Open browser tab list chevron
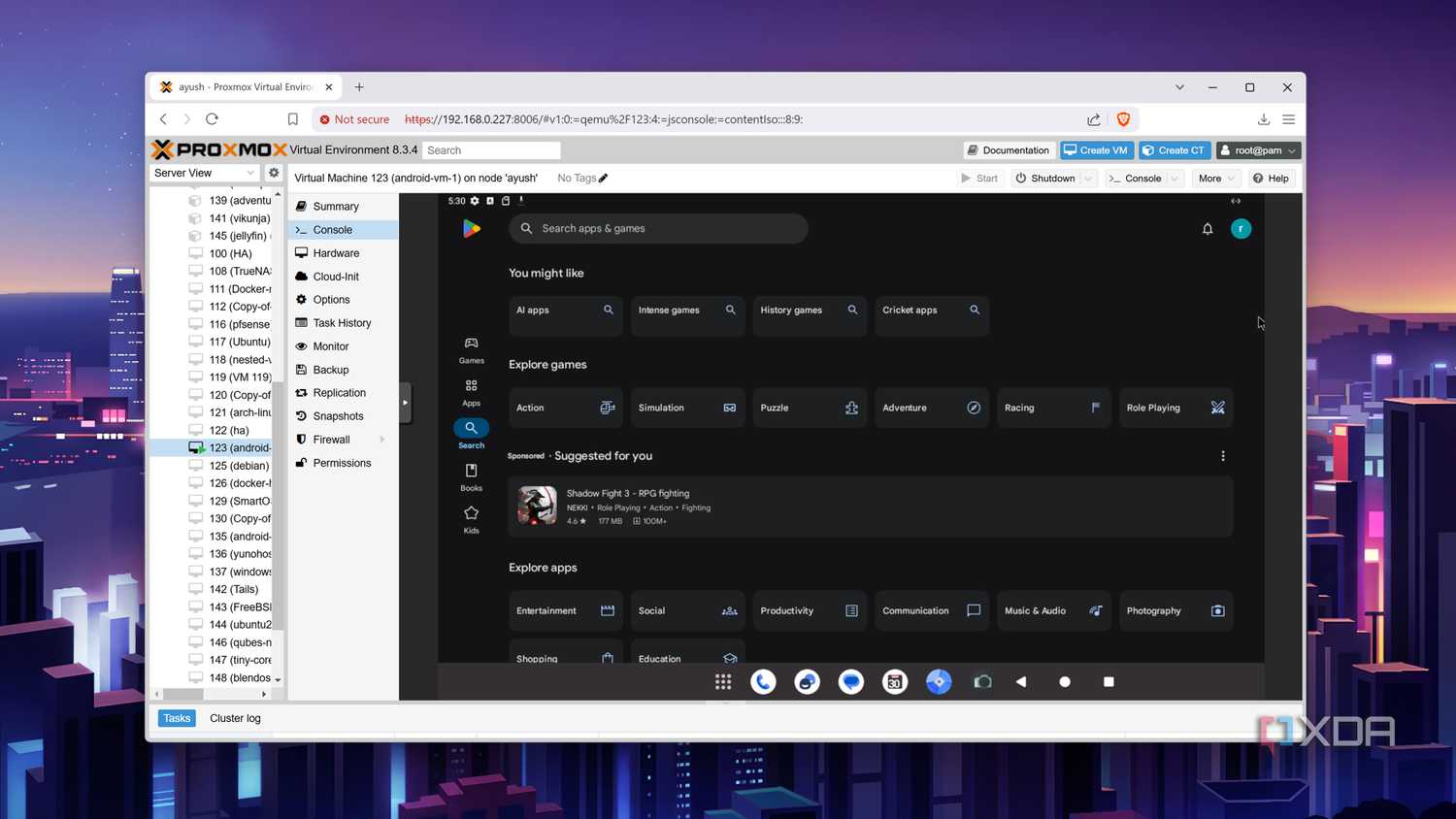 [1179, 87]
